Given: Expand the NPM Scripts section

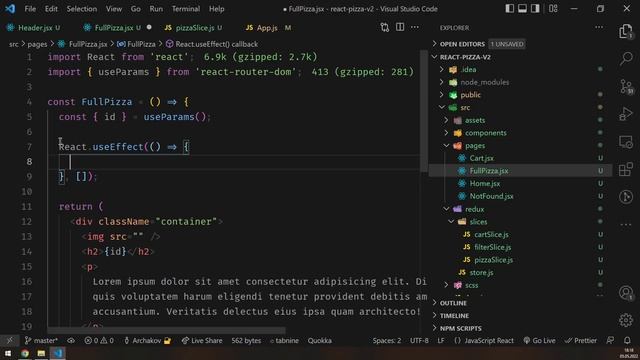Looking at the screenshot, I should [460, 328].
